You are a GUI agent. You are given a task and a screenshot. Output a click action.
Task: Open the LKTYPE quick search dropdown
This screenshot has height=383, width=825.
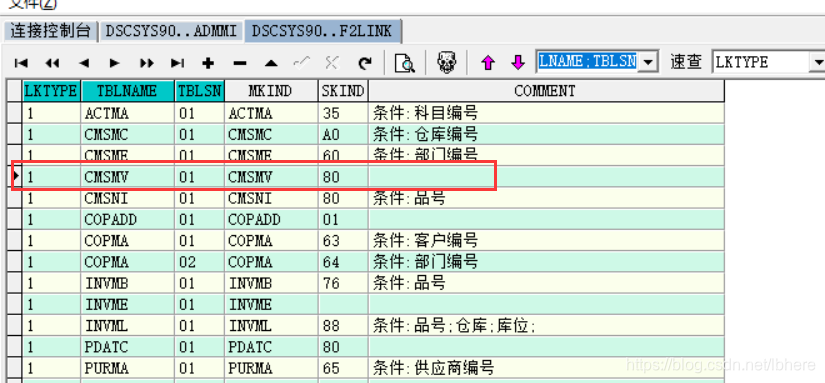(x=819, y=63)
